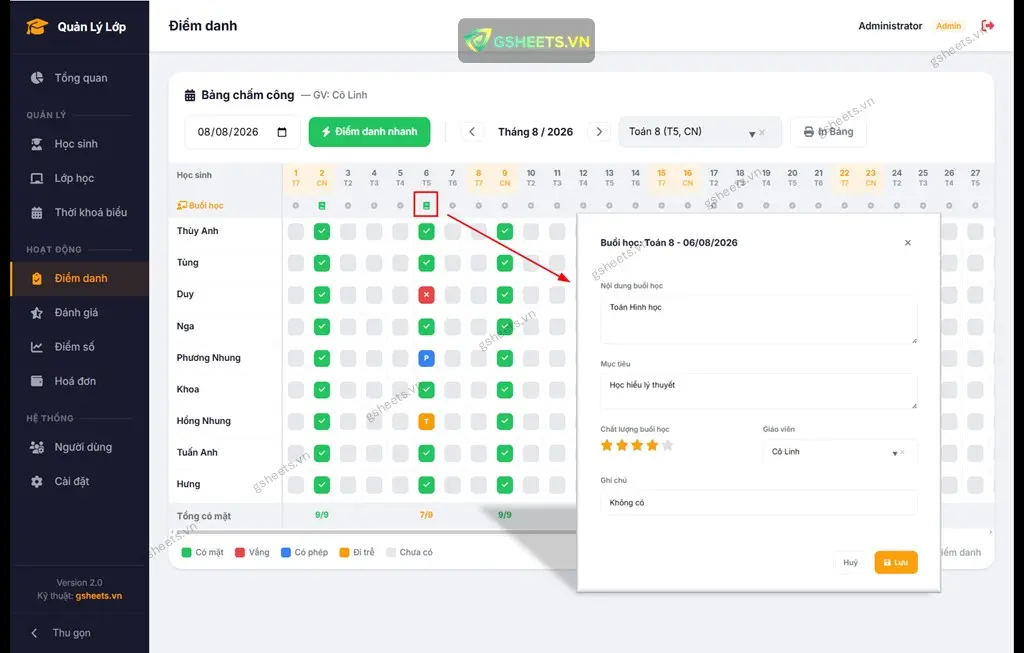Click the session note icon under day 2
This screenshot has height=653, width=1024.
click(x=321, y=206)
